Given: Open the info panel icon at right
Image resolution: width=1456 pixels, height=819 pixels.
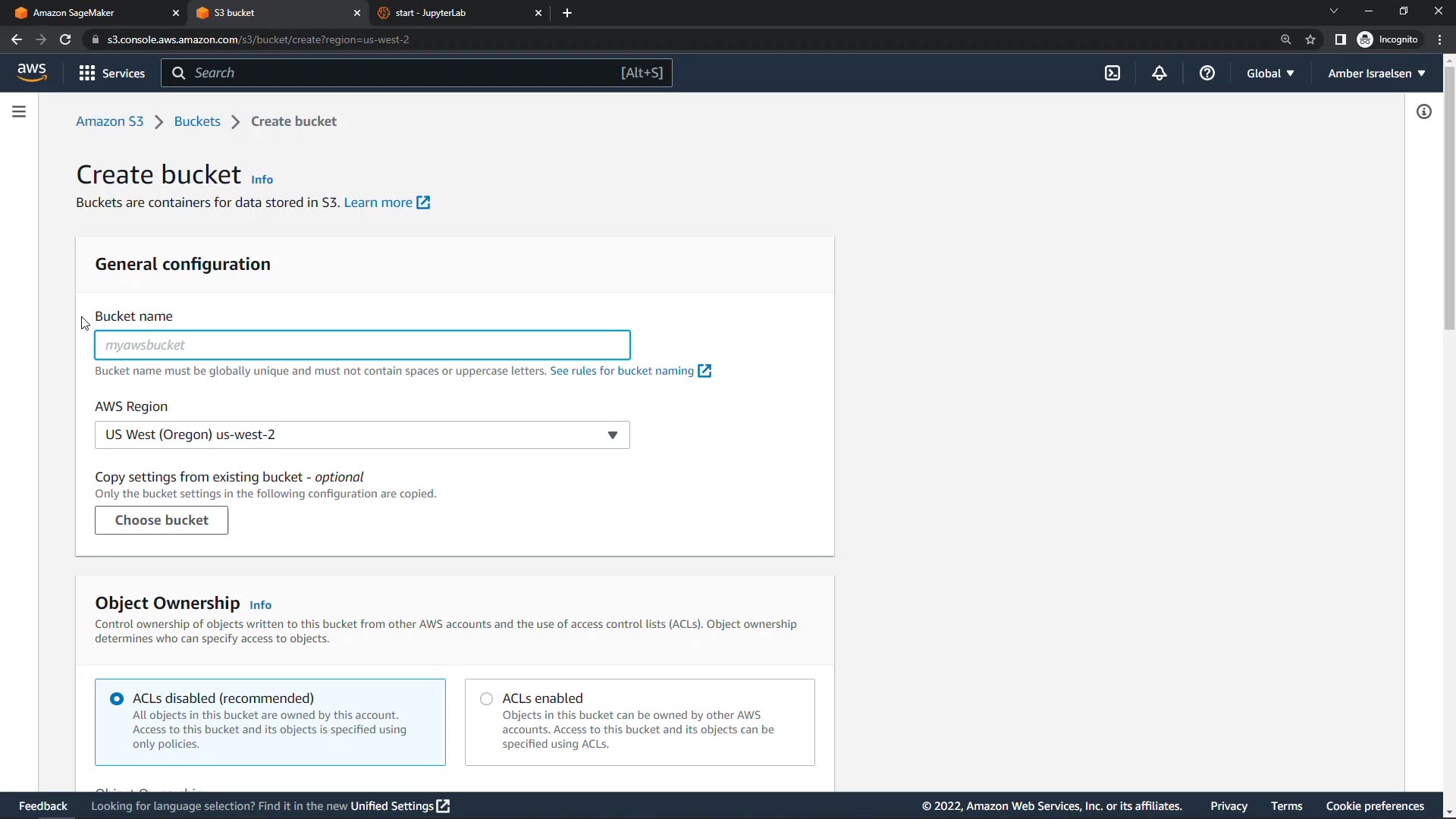Looking at the screenshot, I should pyautogui.click(x=1423, y=112).
